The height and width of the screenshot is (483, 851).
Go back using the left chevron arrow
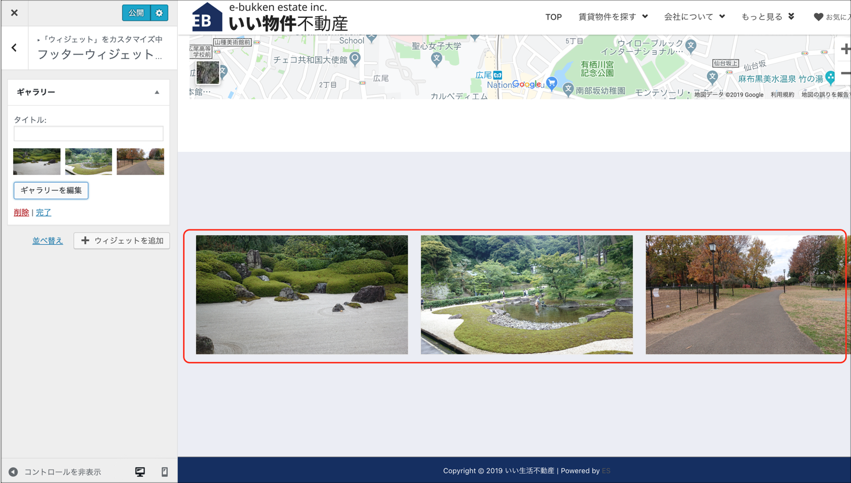[14, 48]
